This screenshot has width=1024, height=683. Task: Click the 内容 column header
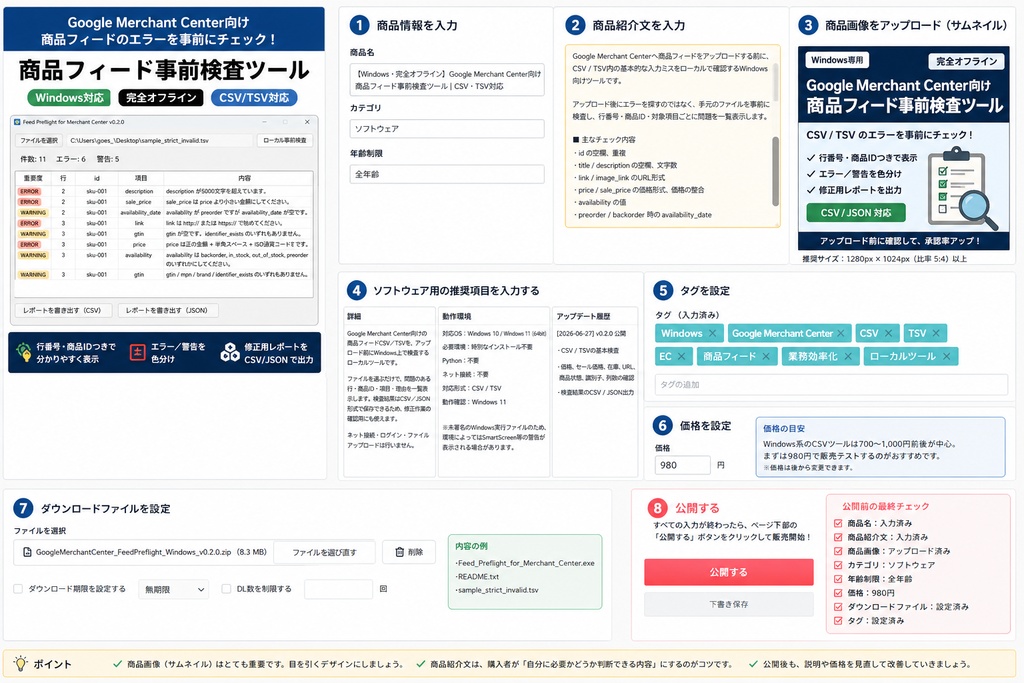click(x=244, y=178)
